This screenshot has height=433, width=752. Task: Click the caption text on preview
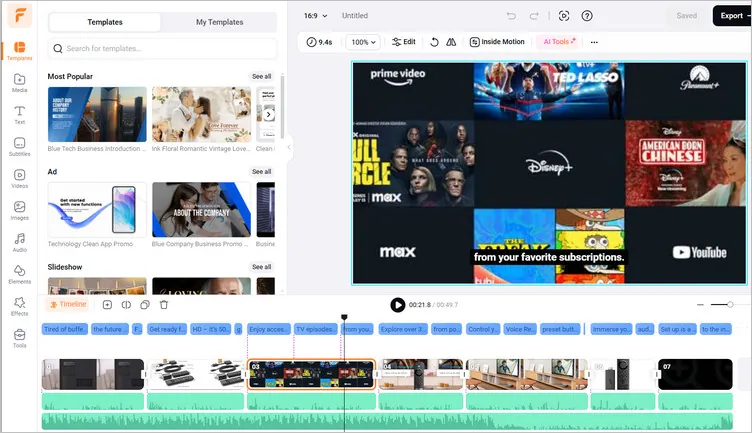549,257
